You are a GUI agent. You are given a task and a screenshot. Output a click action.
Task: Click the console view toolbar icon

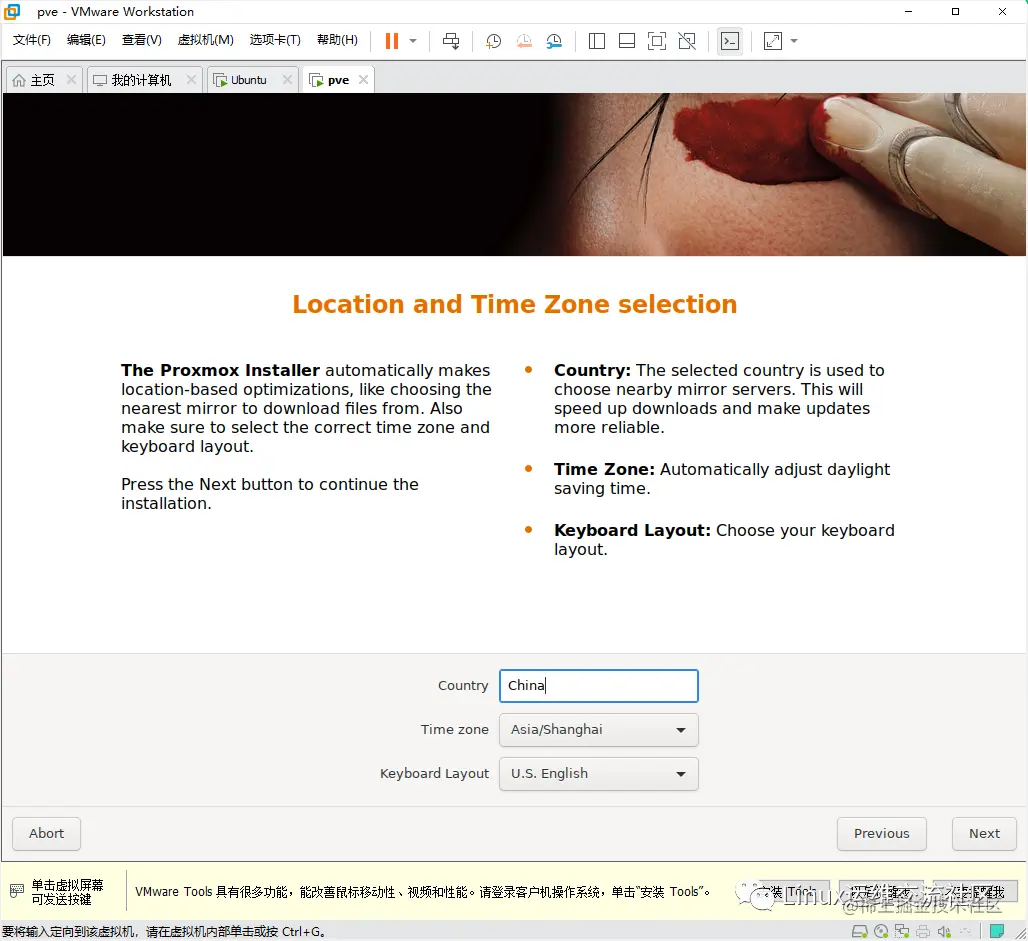(730, 41)
